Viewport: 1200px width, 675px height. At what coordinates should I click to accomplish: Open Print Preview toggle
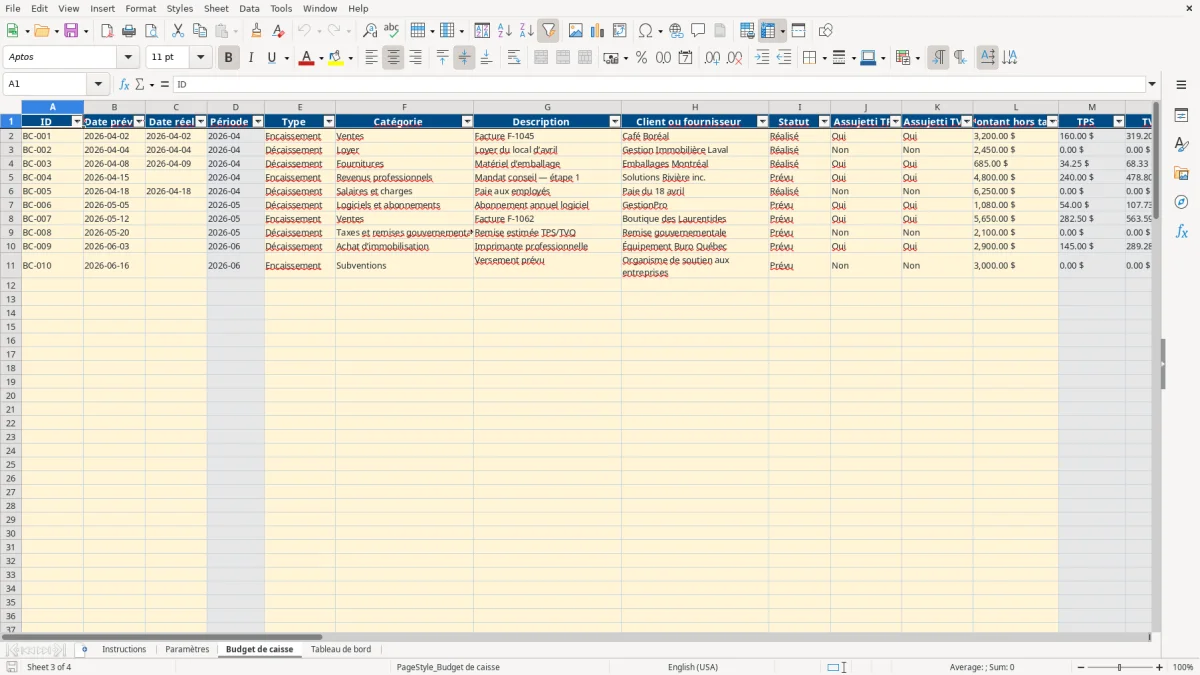pos(151,31)
